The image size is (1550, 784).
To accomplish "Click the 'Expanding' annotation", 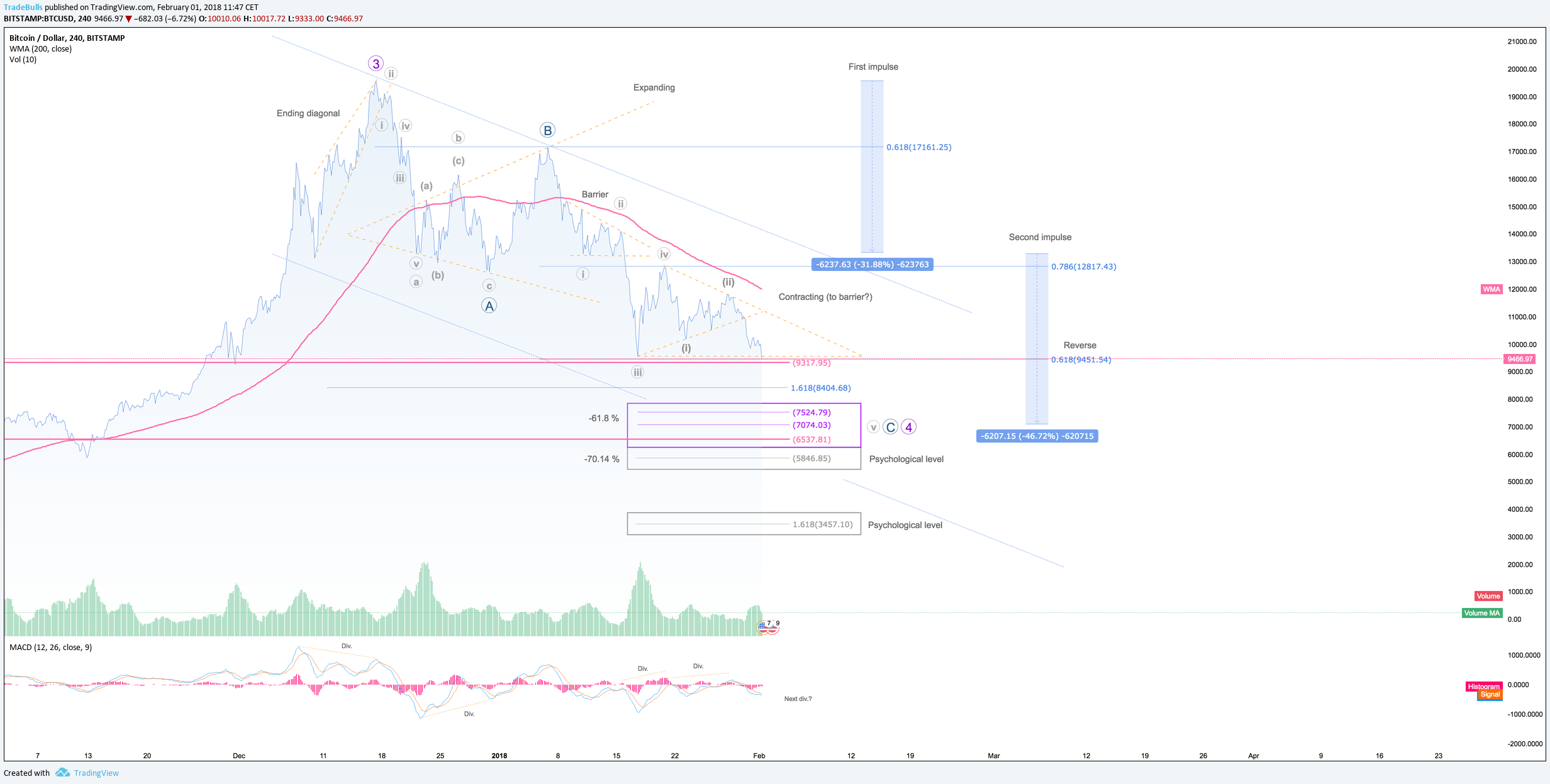I will click(x=654, y=87).
